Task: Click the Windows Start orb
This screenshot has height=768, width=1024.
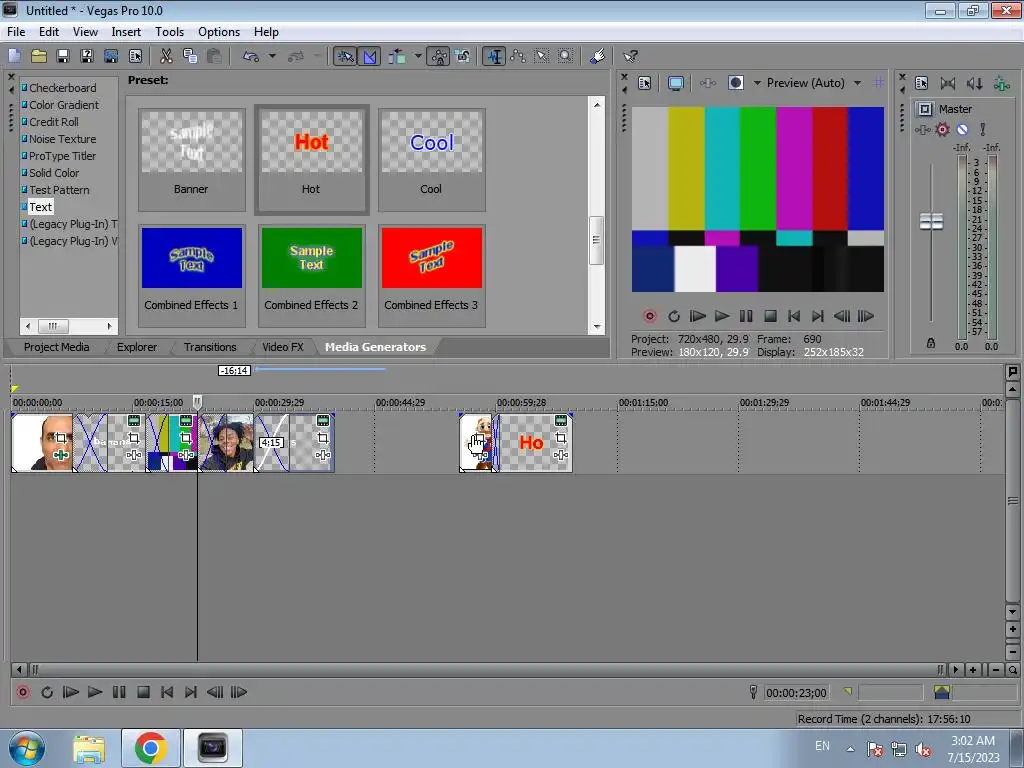Action: (x=27, y=748)
